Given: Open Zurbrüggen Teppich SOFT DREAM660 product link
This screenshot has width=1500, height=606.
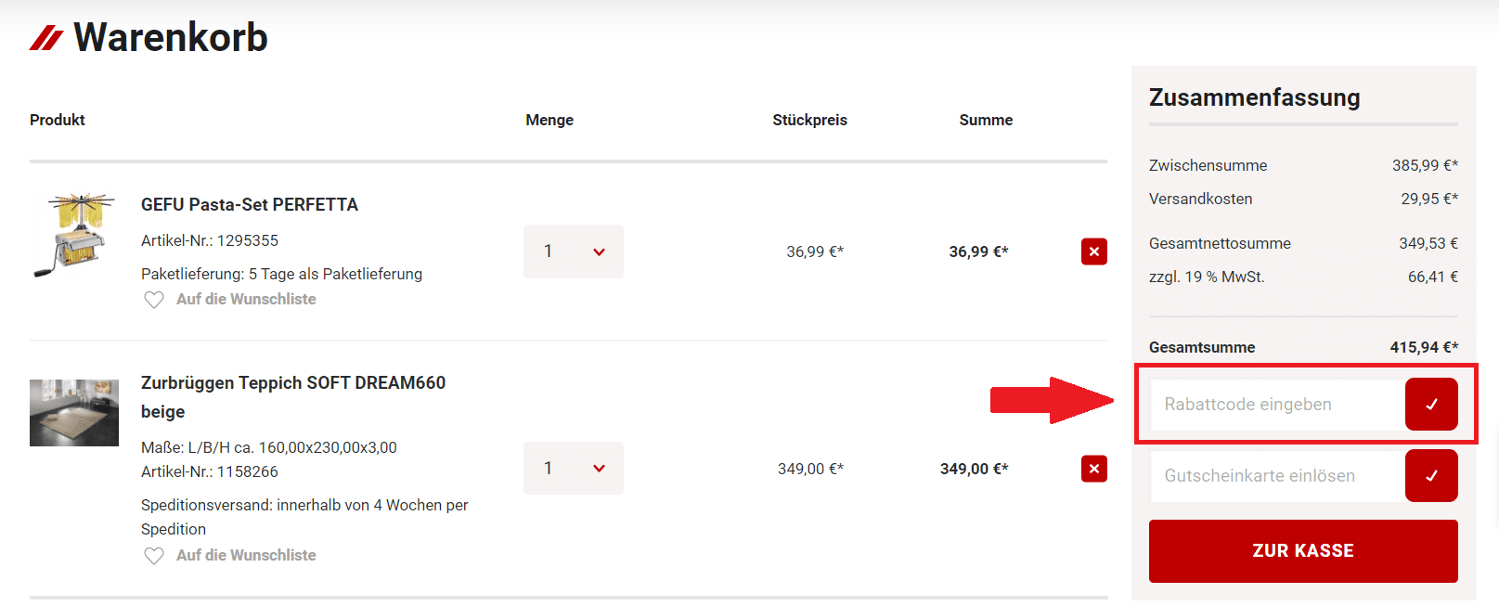Looking at the screenshot, I should point(293,383).
